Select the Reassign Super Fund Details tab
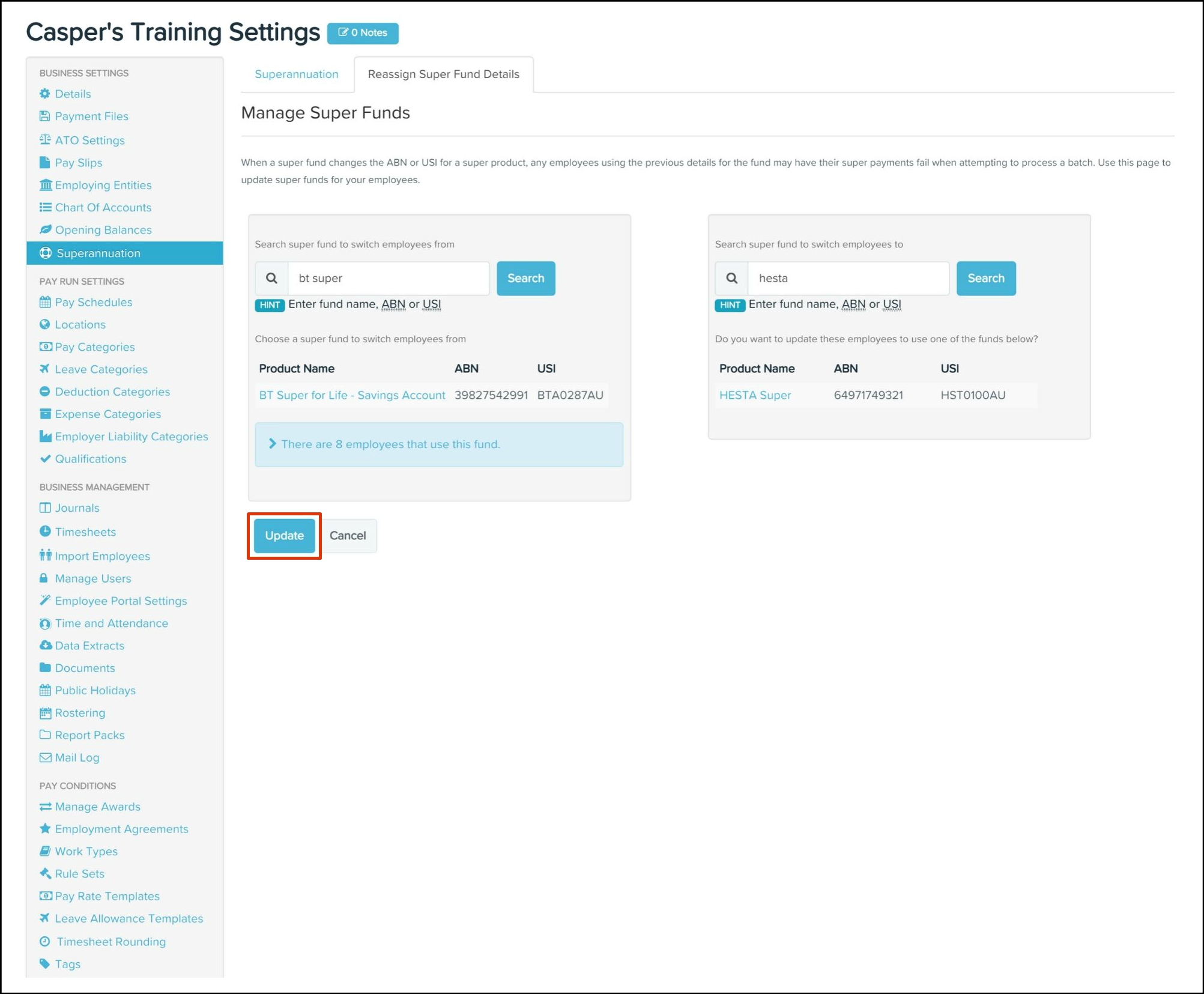The height and width of the screenshot is (994, 1204). tap(443, 74)
